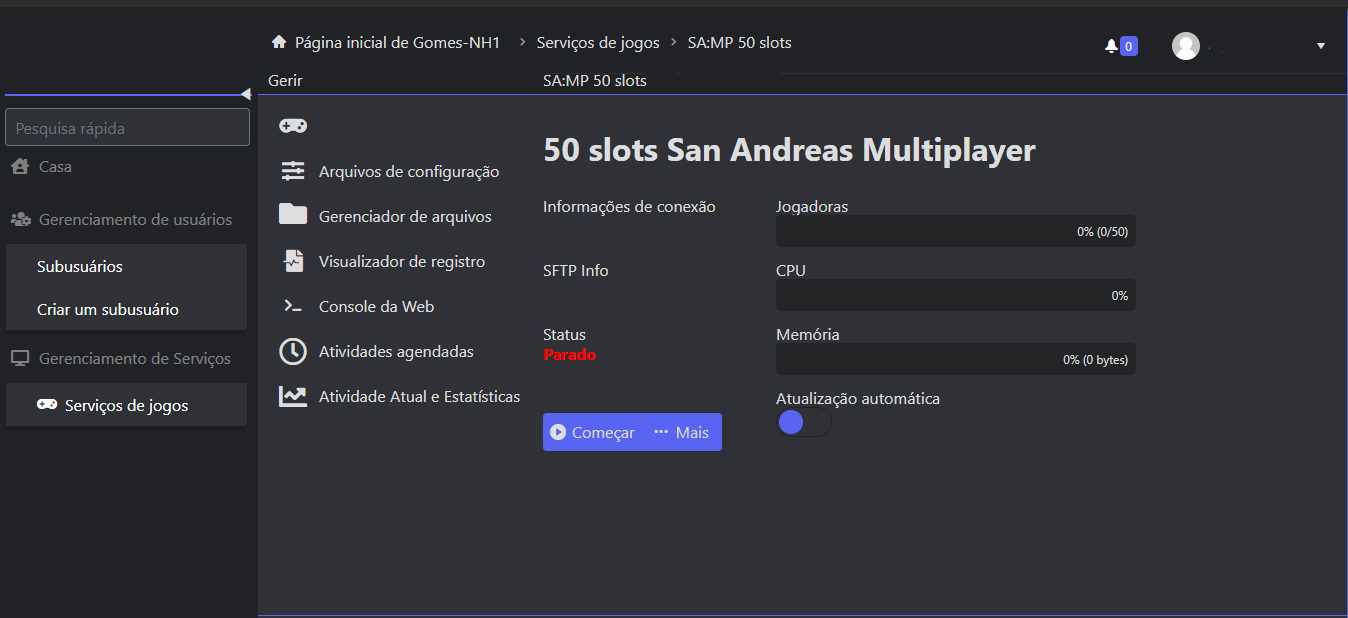This screenshot has height=618, width=1348.
Task: Click the Serviços de jogos breadcrumb link
Action: [598, 42]
